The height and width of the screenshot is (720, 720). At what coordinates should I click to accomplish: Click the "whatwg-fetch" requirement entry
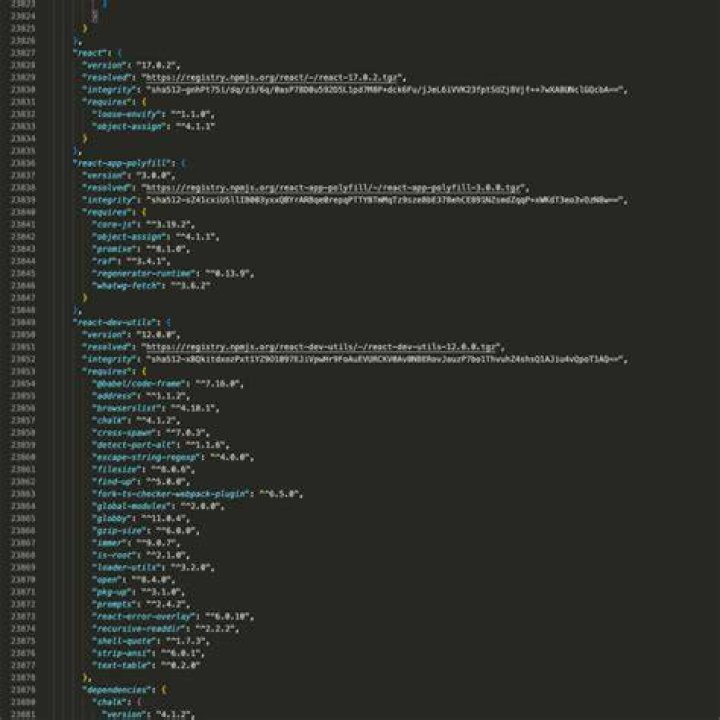151,286
